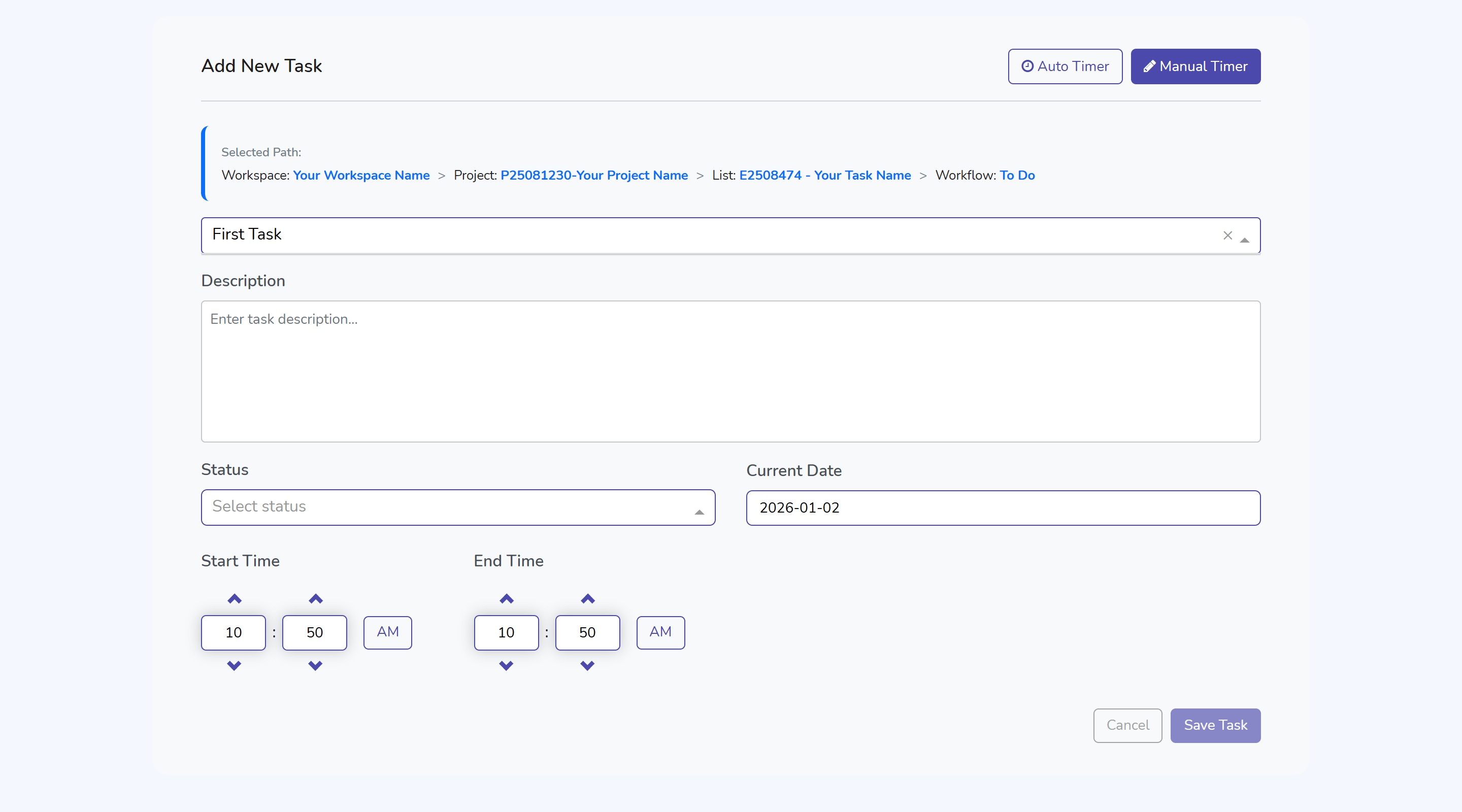Click the Cancel button
Screen dimensions: 1462x812
coord(1127,725)
